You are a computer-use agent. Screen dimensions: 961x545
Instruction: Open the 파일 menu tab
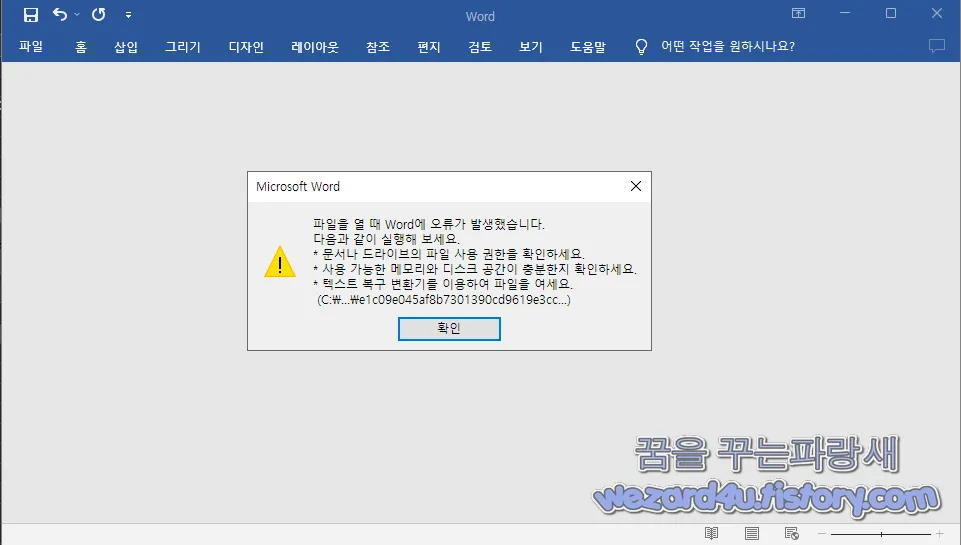[x=31, y=47]
